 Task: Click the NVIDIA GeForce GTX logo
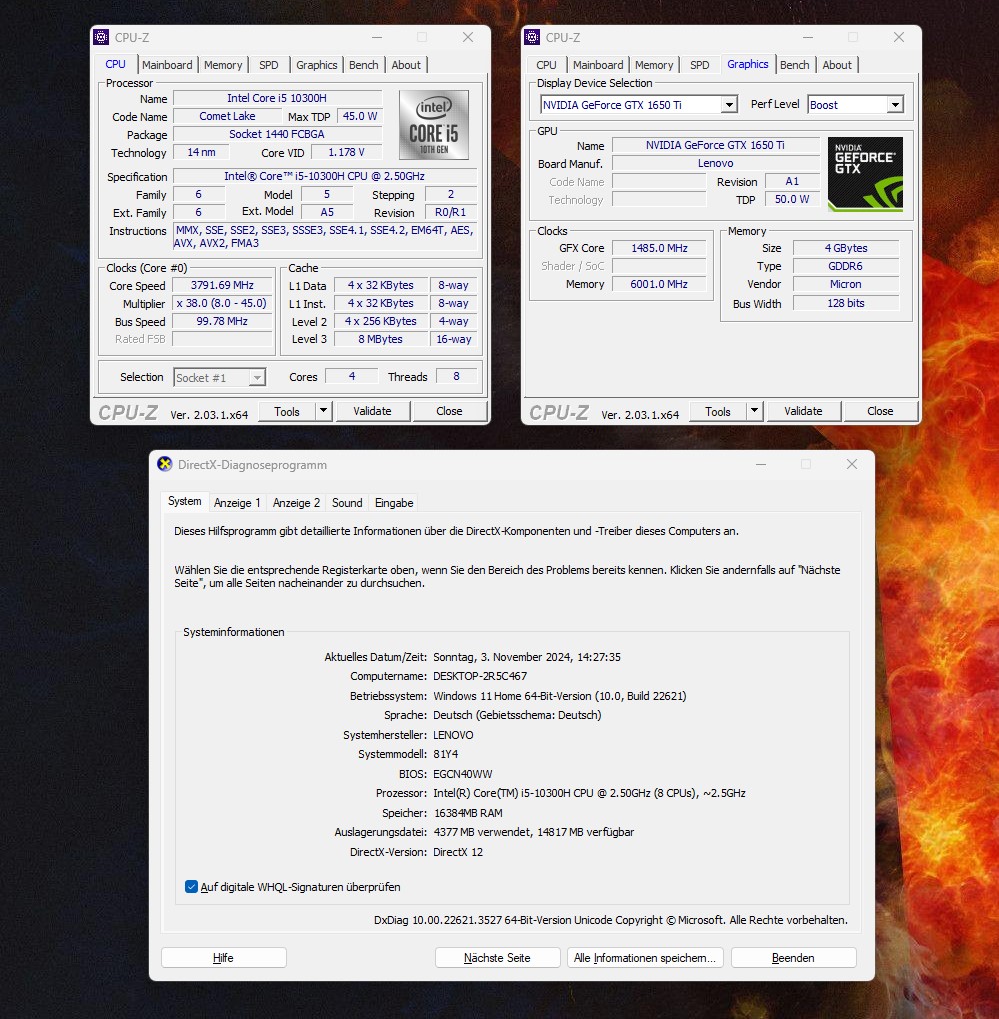[x=865, y=173]
